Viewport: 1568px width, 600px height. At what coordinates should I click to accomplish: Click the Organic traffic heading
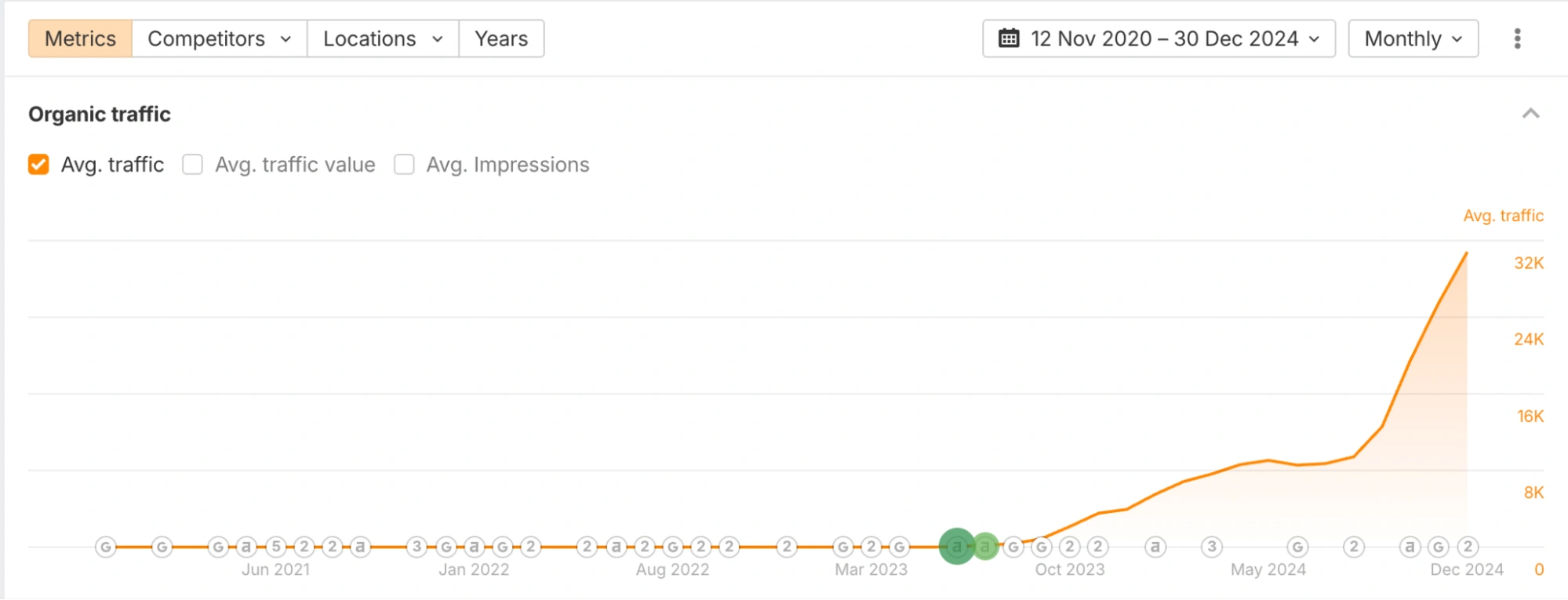point(100,115)
